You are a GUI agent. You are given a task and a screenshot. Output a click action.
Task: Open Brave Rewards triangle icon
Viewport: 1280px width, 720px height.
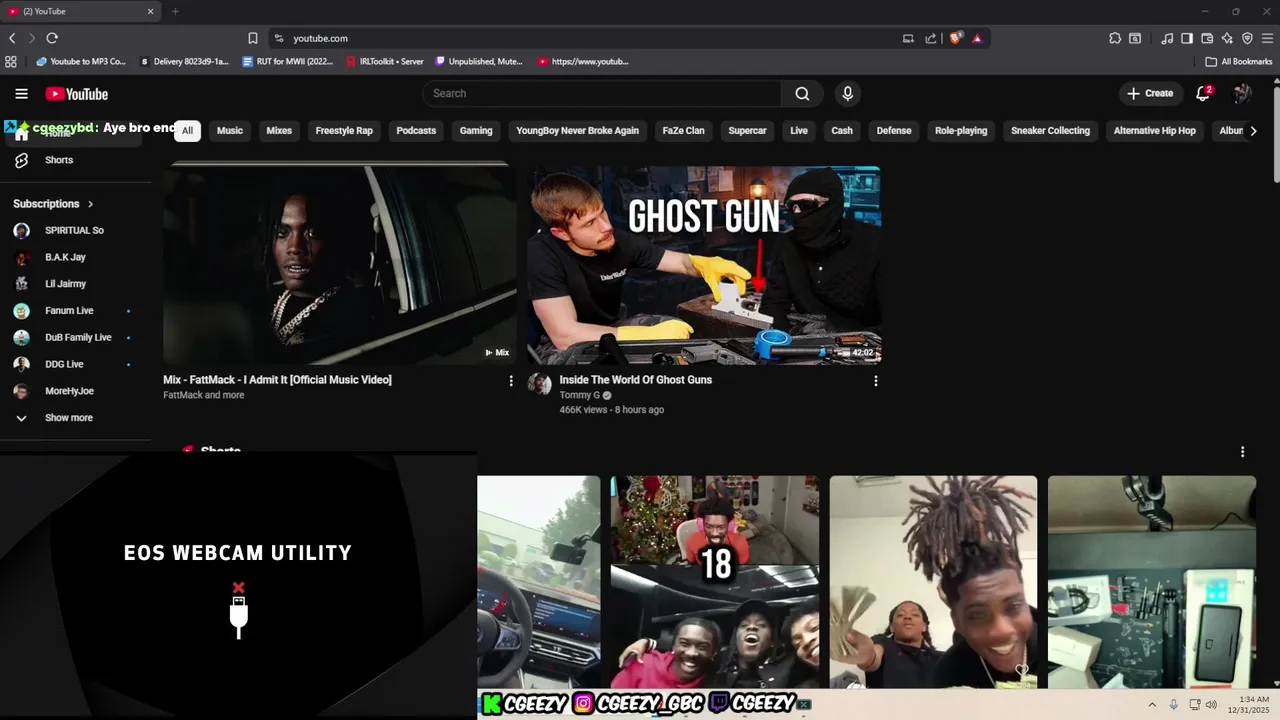coord(977,38)
